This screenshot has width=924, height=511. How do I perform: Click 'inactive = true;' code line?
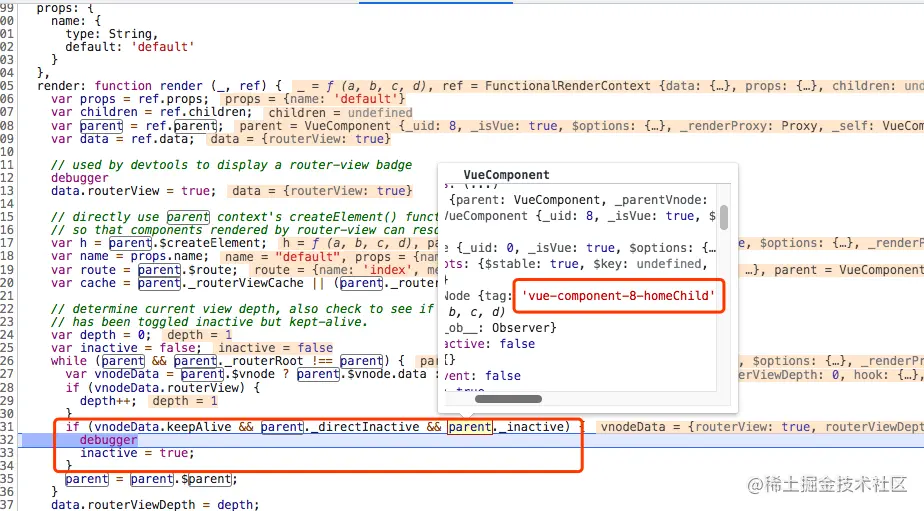(x=137, y=453)
